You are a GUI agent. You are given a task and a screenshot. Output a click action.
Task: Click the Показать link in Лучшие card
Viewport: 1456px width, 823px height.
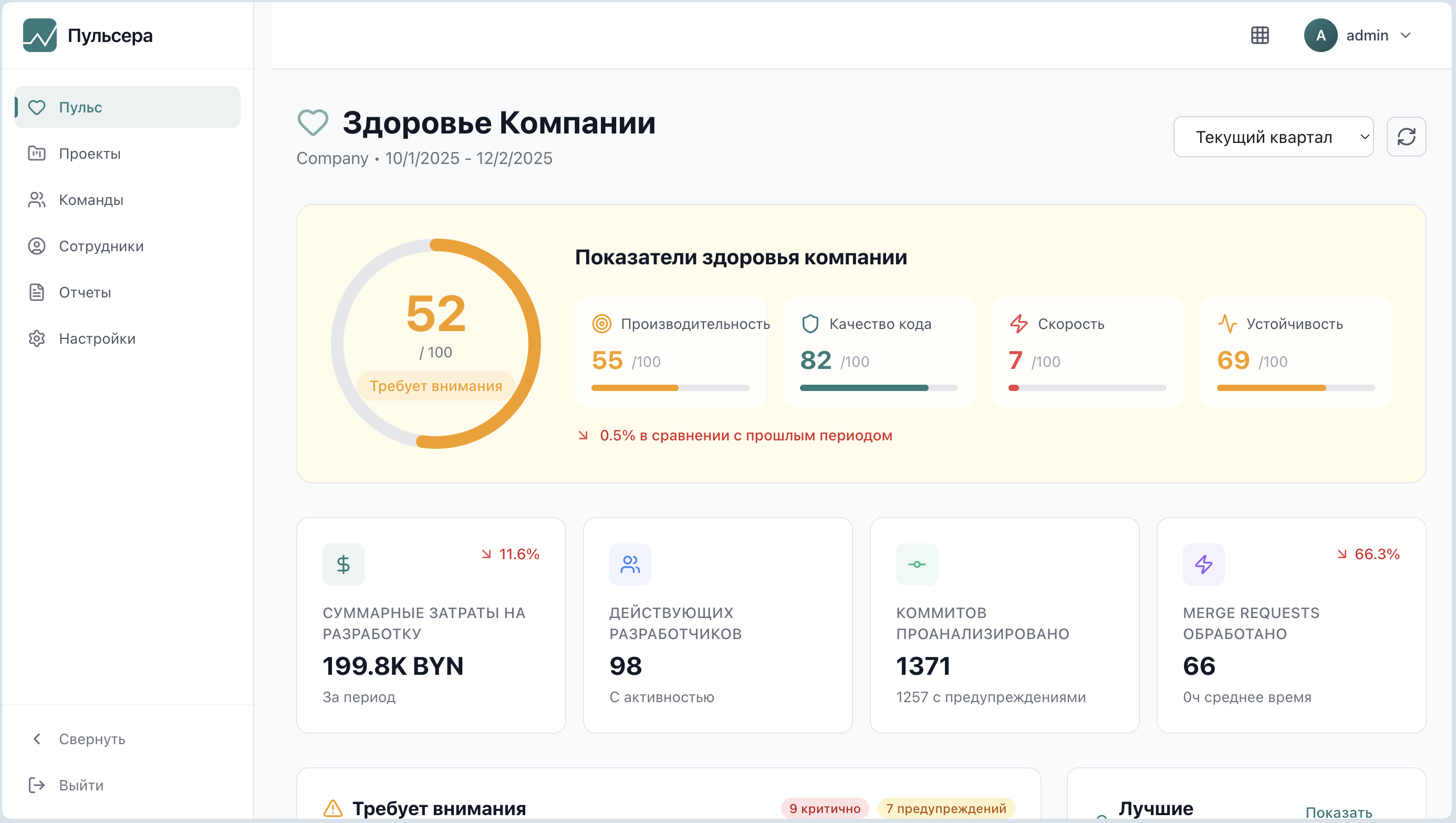pos(1338,812)
